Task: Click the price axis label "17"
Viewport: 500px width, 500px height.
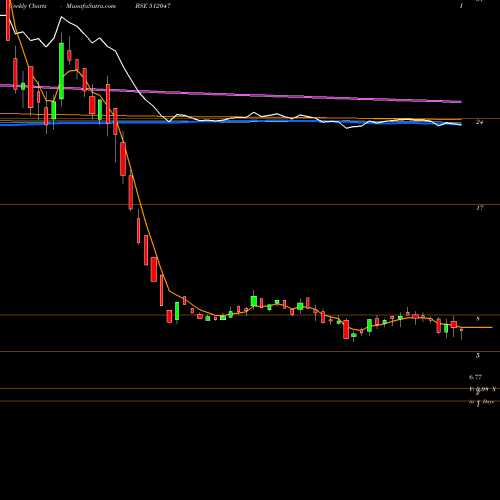Action: [480, 208]
